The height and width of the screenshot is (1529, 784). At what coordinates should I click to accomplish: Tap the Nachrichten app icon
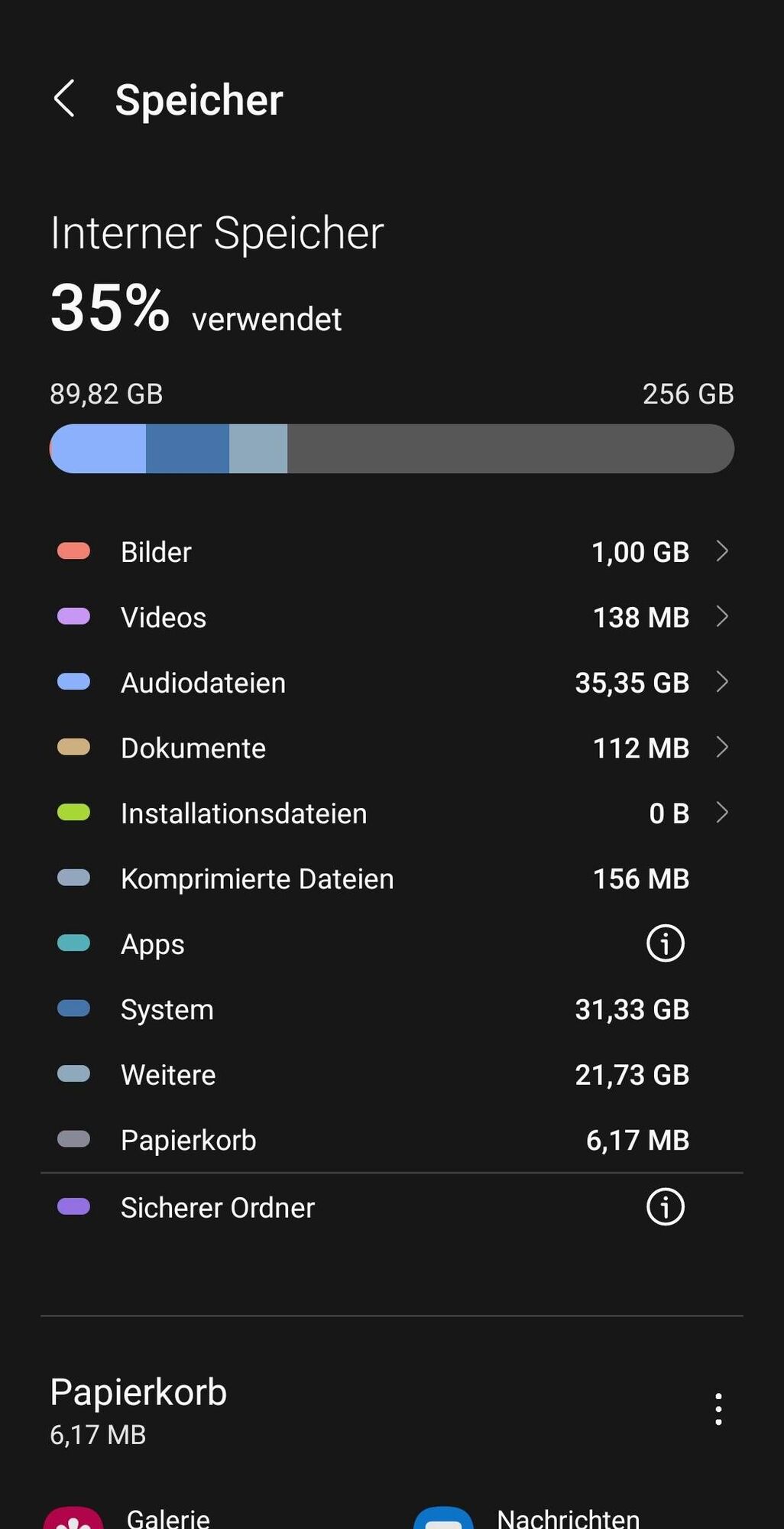443,1518
